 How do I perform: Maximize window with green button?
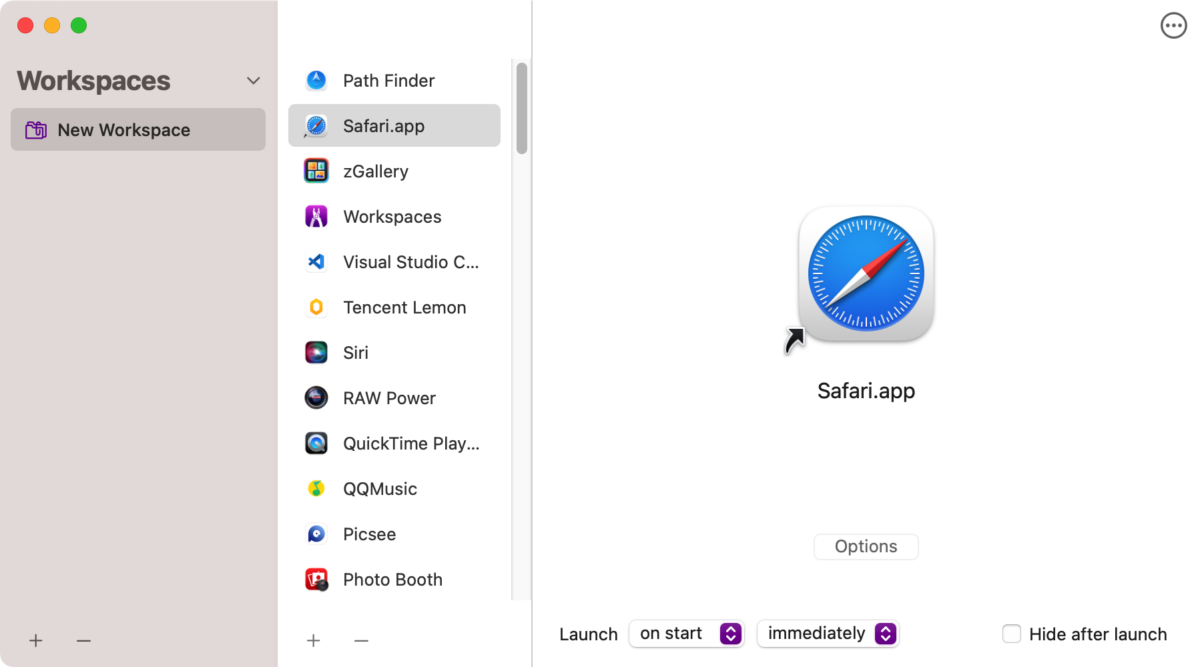coord(78,26)
